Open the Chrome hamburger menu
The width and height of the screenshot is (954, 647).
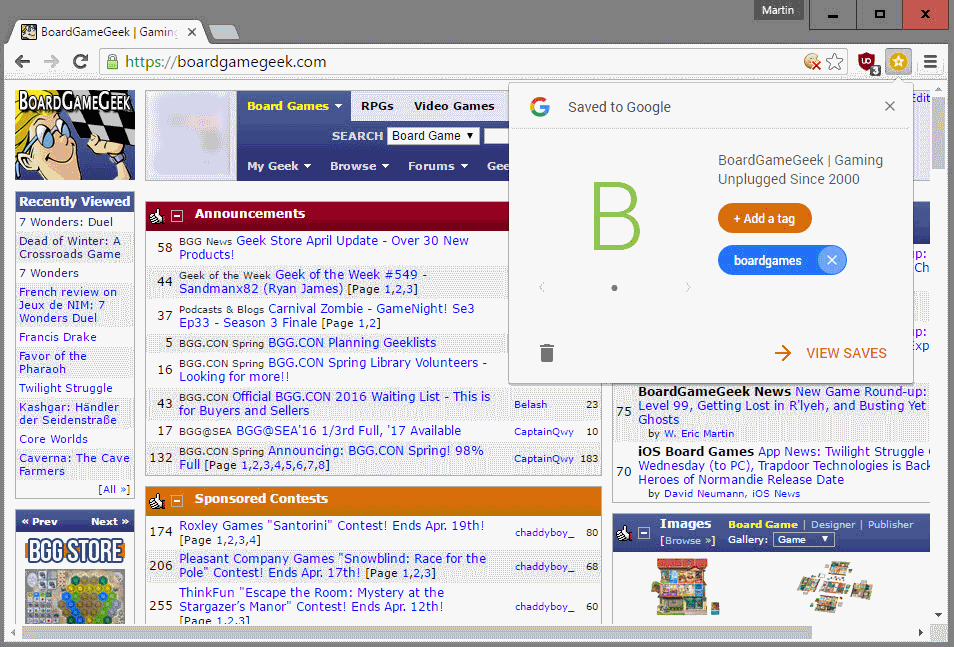point(930,61)
